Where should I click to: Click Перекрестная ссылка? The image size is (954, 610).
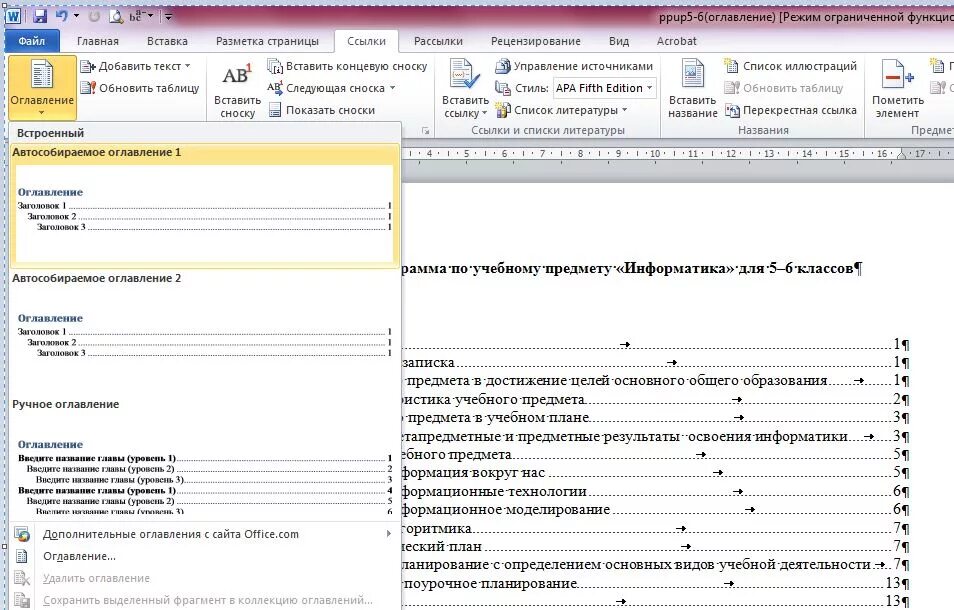(x=790, y=110)
